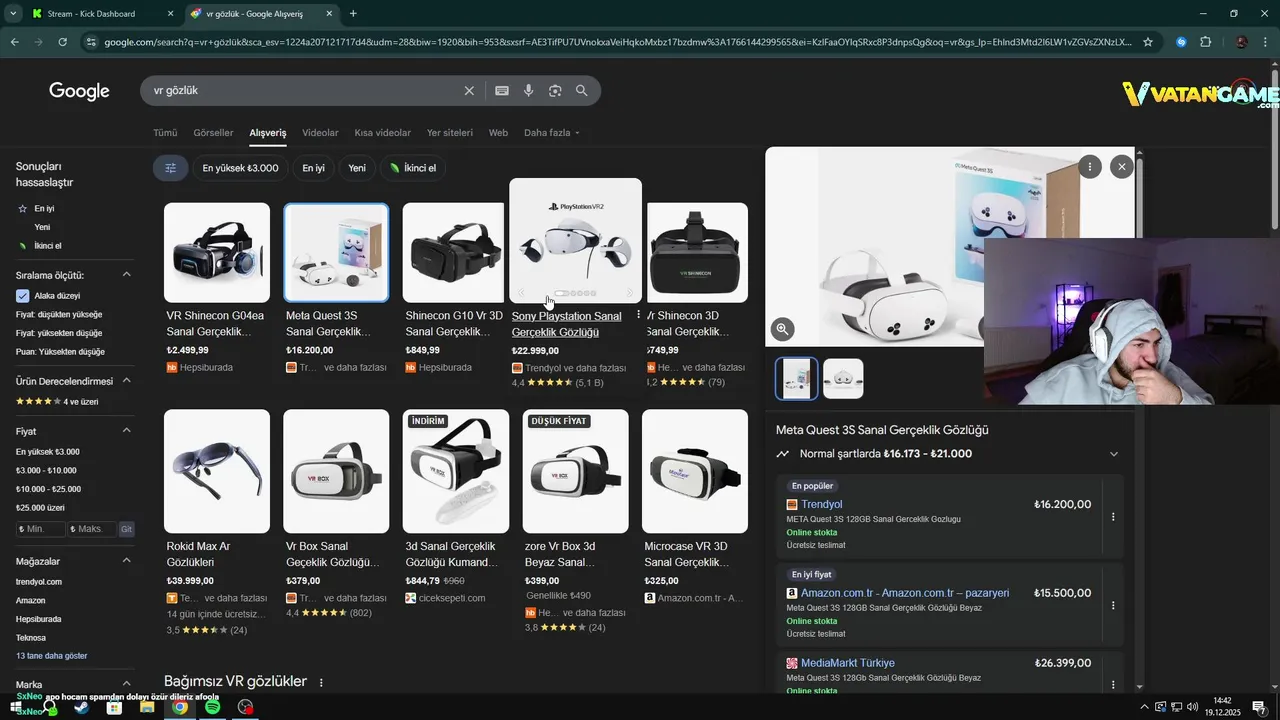Bookmark this page with the star icon
This screenshot has height=720, width=1280.
(1148, 42)
